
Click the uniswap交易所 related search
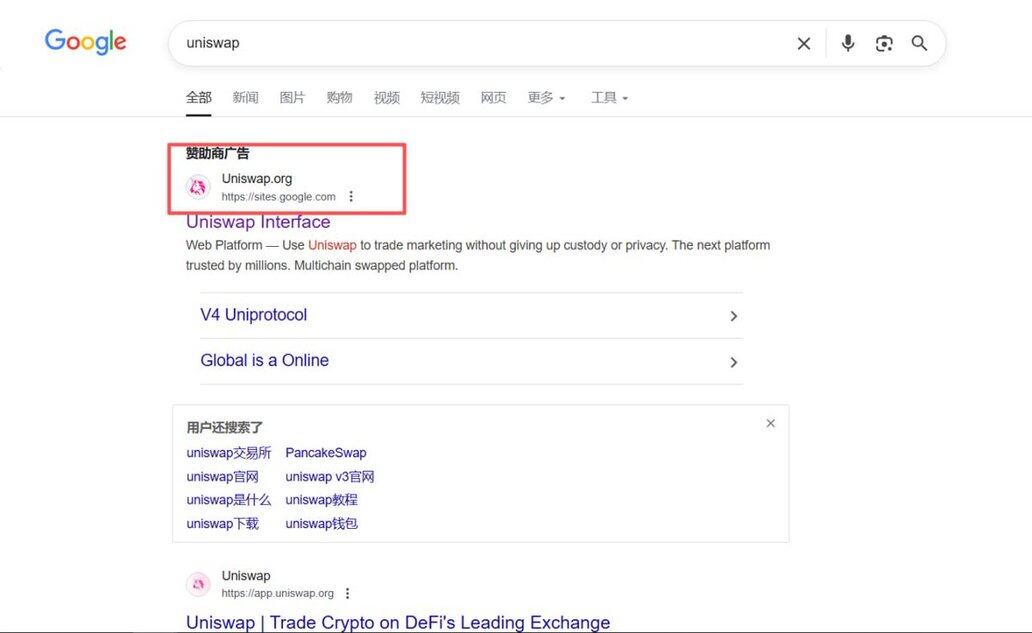click(228, 453)
